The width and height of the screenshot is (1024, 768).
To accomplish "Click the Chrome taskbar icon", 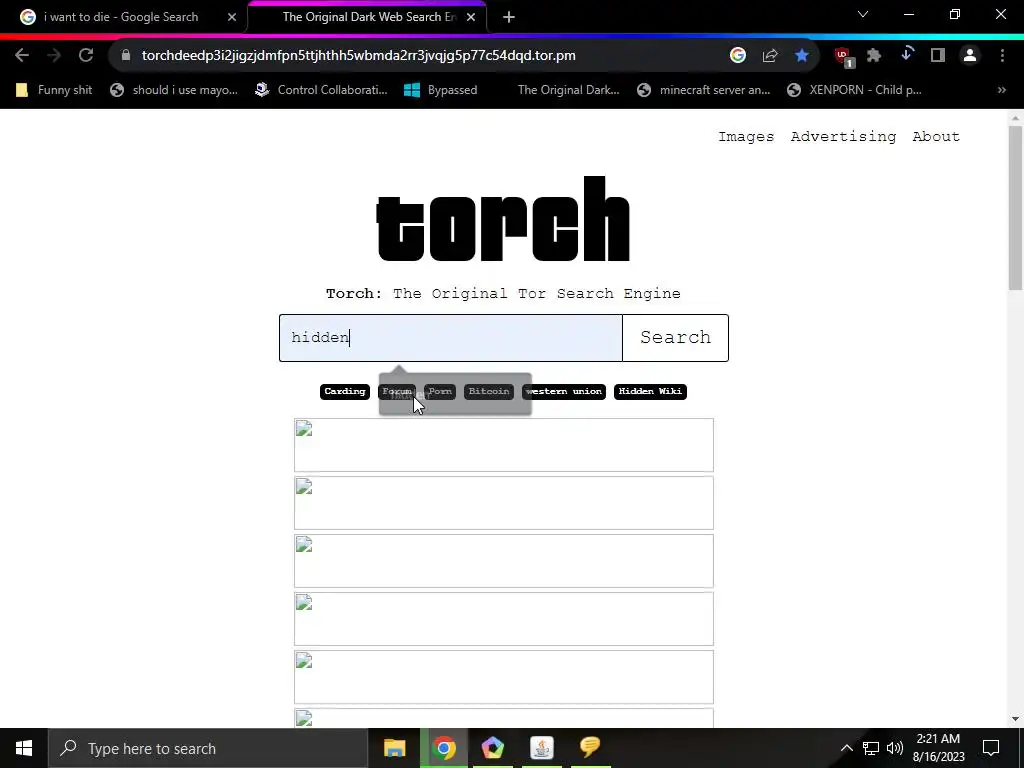I will coord(443,748).
